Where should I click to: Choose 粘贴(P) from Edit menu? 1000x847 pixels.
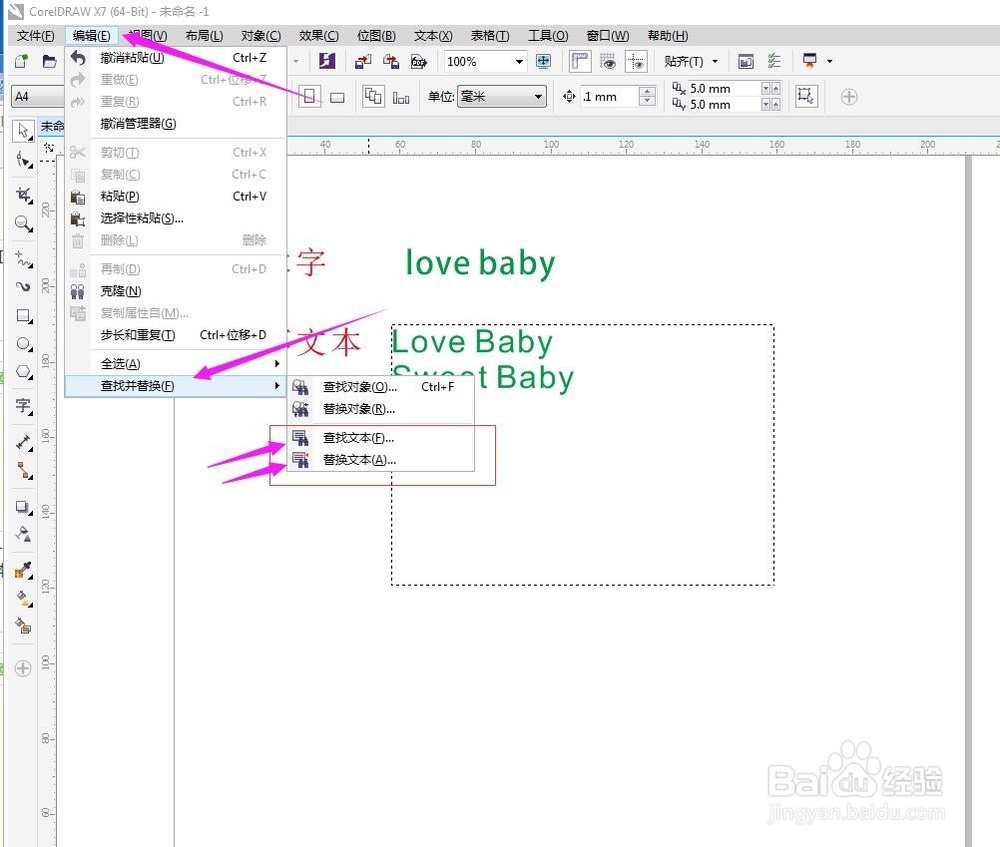[x=175, y=196]
